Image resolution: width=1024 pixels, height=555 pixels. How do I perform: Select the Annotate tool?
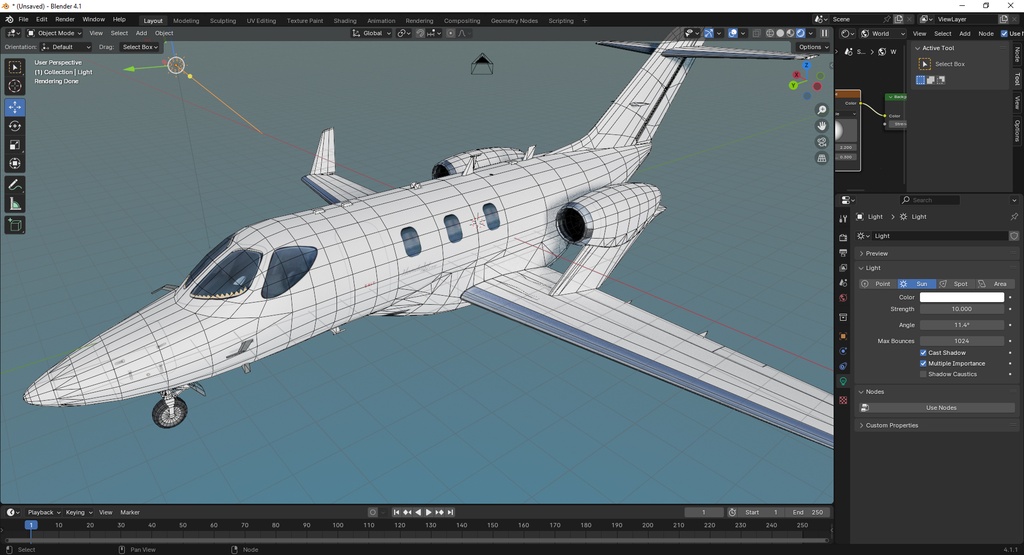click(x=15, y=185)
